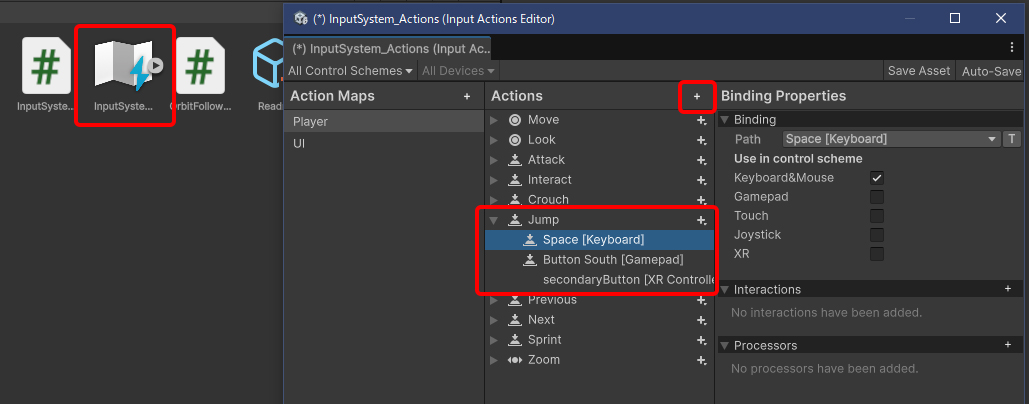Enable Touch control scheme checkbox
The image size is (1029, 404).
[877, 216]
